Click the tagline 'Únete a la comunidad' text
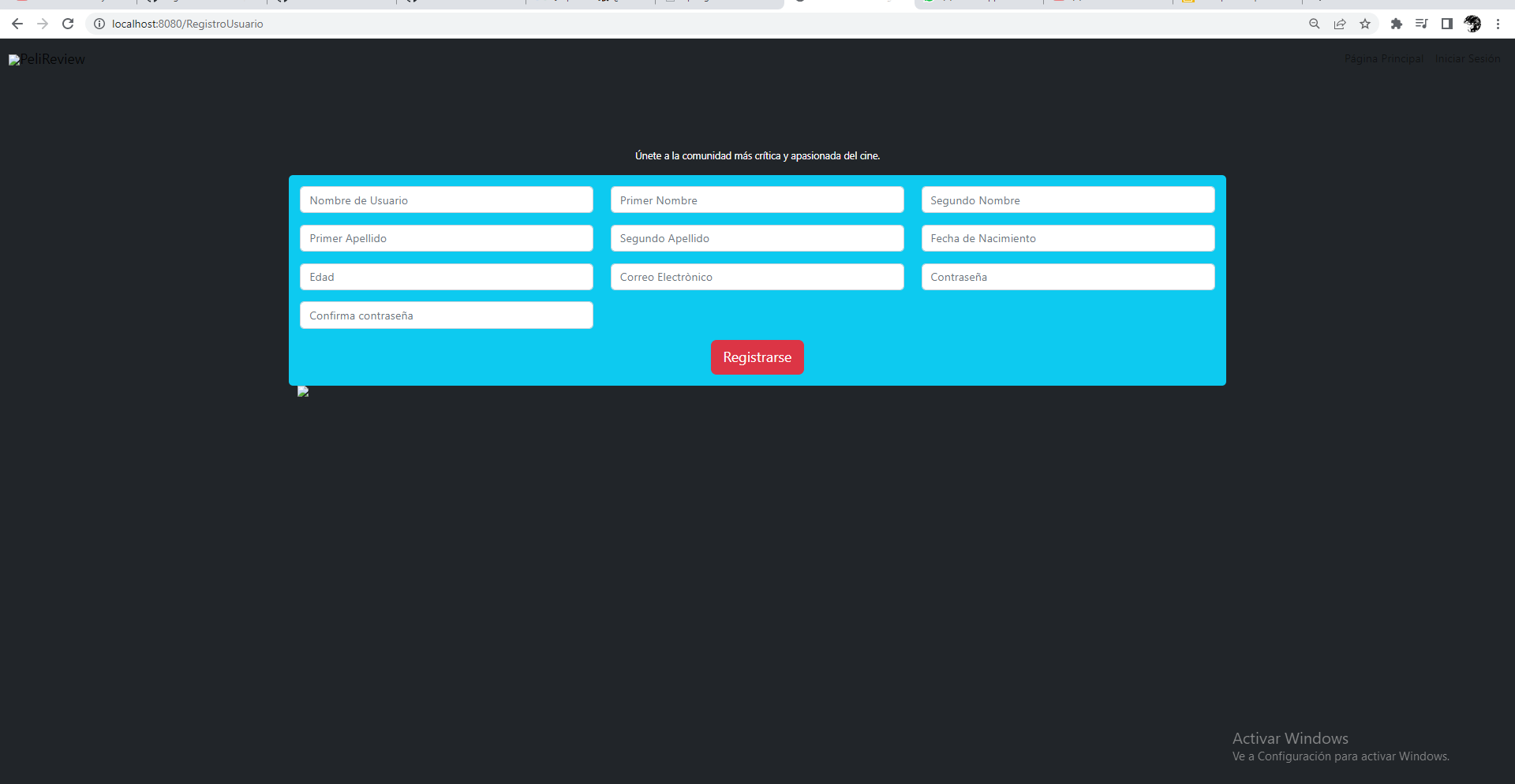 [757, 156]
